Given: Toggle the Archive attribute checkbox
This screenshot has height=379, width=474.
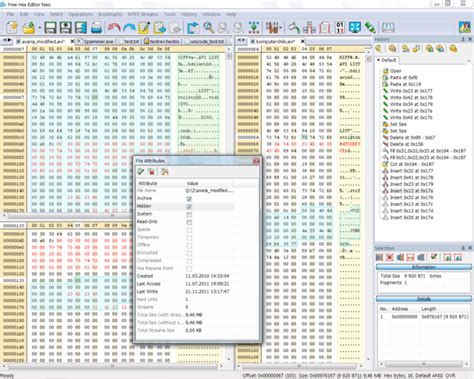Looking at the screenshot, I should point(189,199).
